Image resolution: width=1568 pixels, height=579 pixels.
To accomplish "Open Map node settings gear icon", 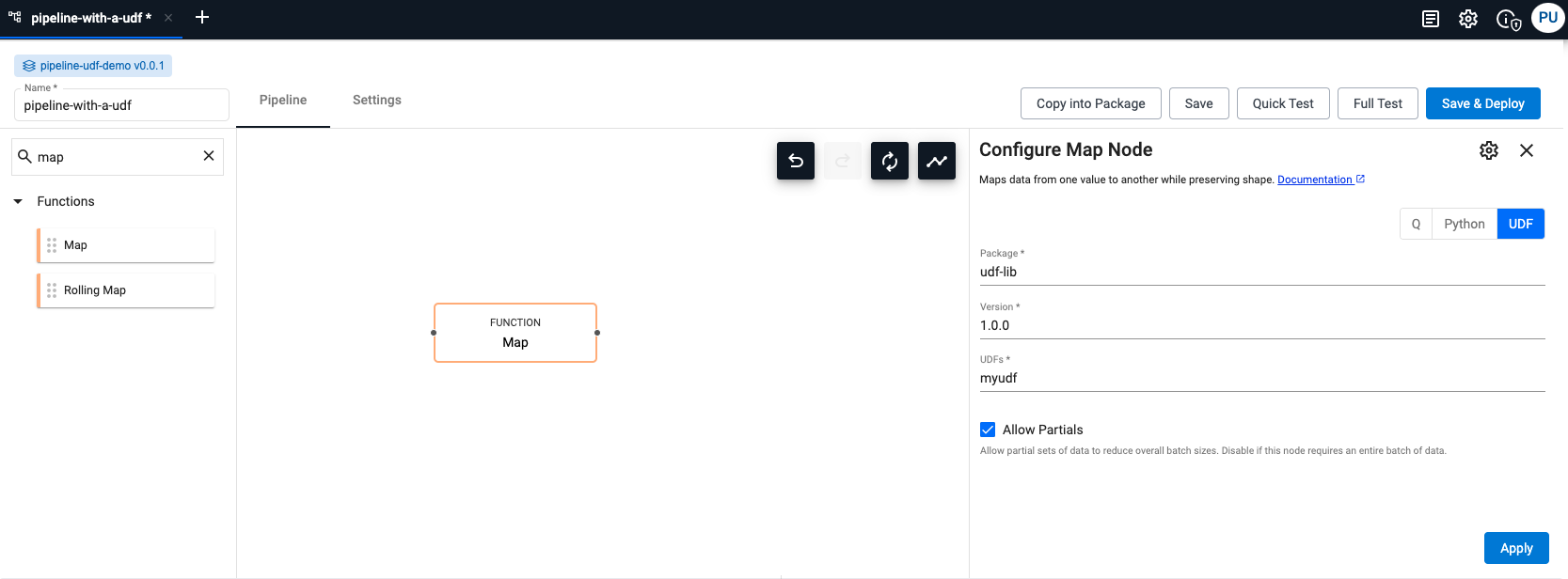I will click(1488, 150).
